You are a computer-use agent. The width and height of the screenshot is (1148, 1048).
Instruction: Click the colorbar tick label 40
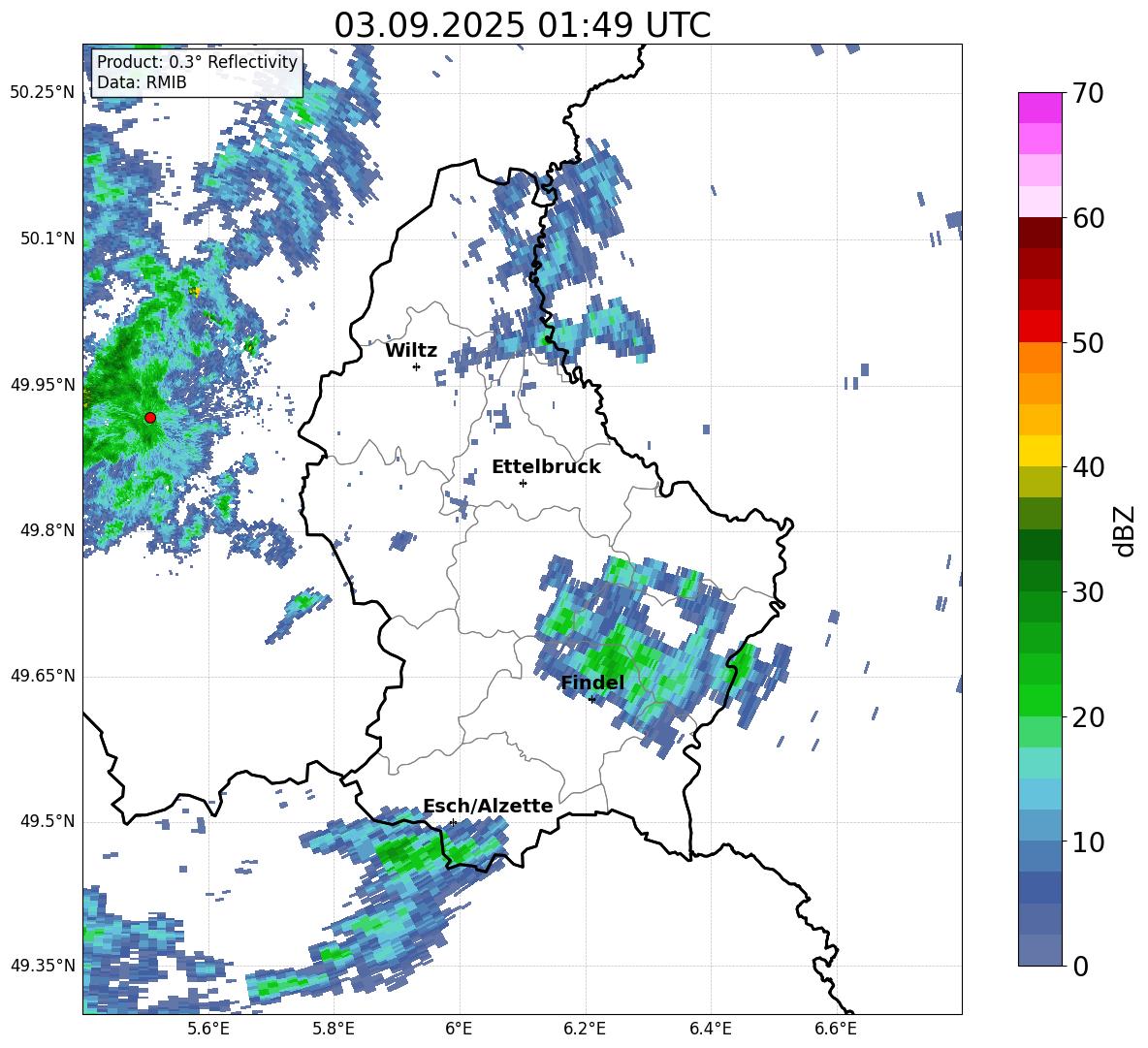tap(1087, 467)
